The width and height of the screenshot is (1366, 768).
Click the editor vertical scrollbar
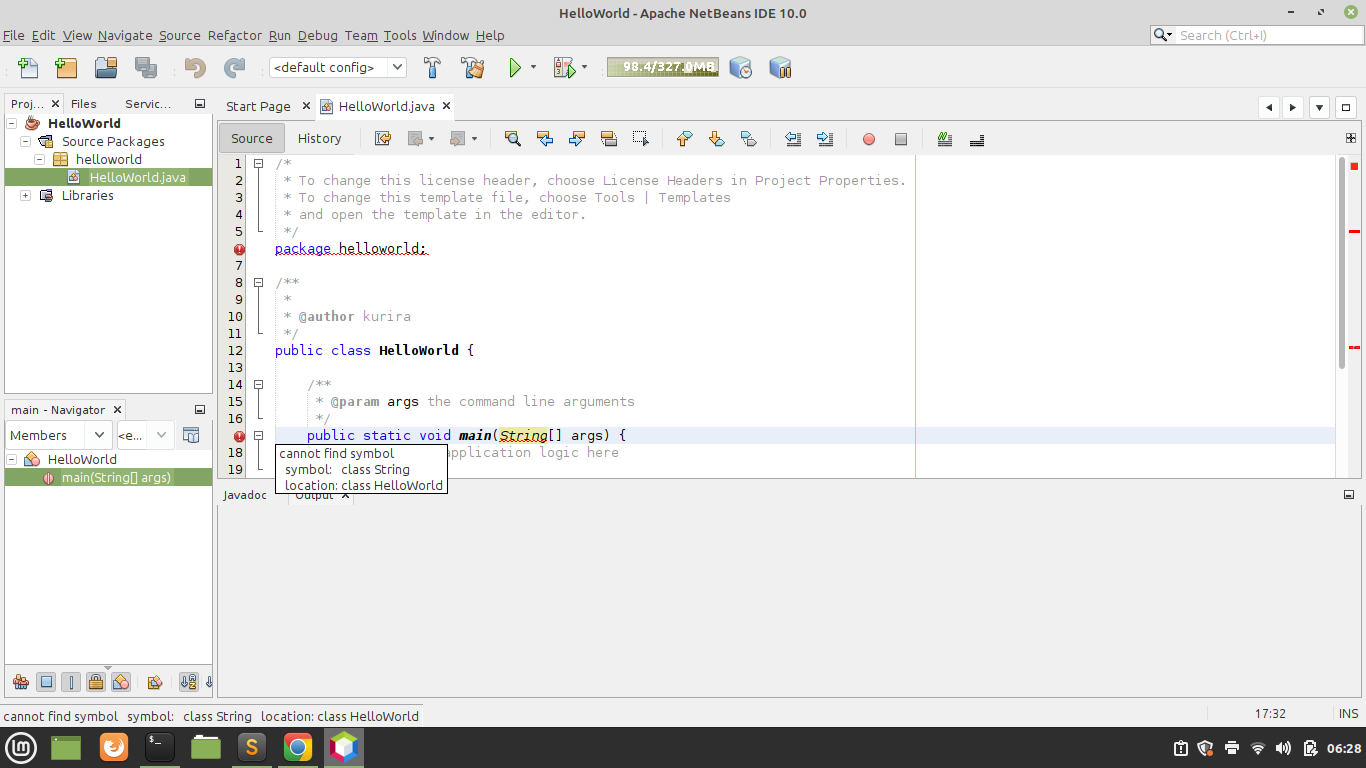[1343, 262]
